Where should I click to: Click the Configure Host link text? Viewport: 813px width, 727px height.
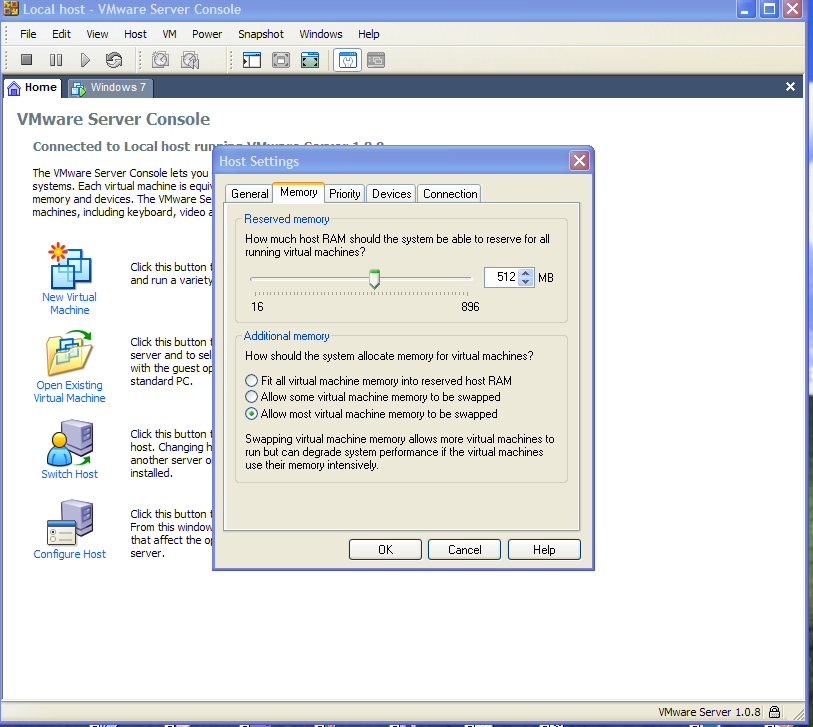click(69, 554)
